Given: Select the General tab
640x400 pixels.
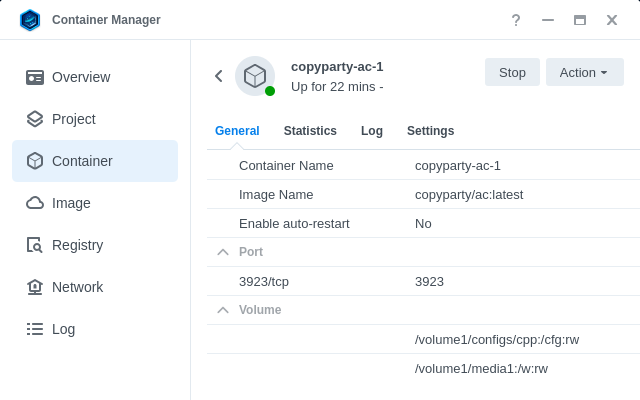Looking at the screenshot, I should click(237, 131).
